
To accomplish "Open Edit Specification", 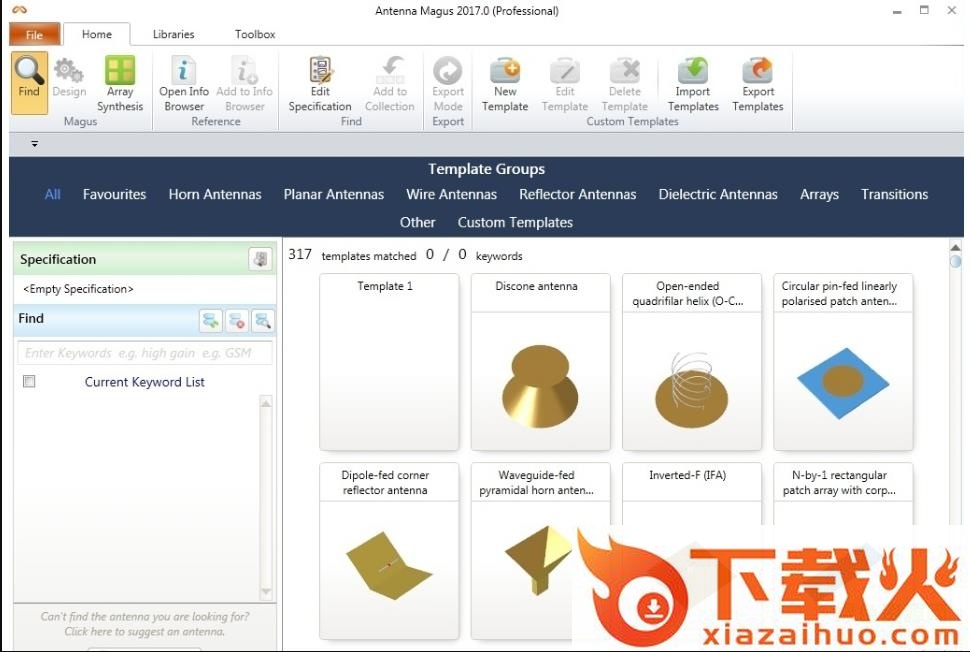I will click(320, 84).
